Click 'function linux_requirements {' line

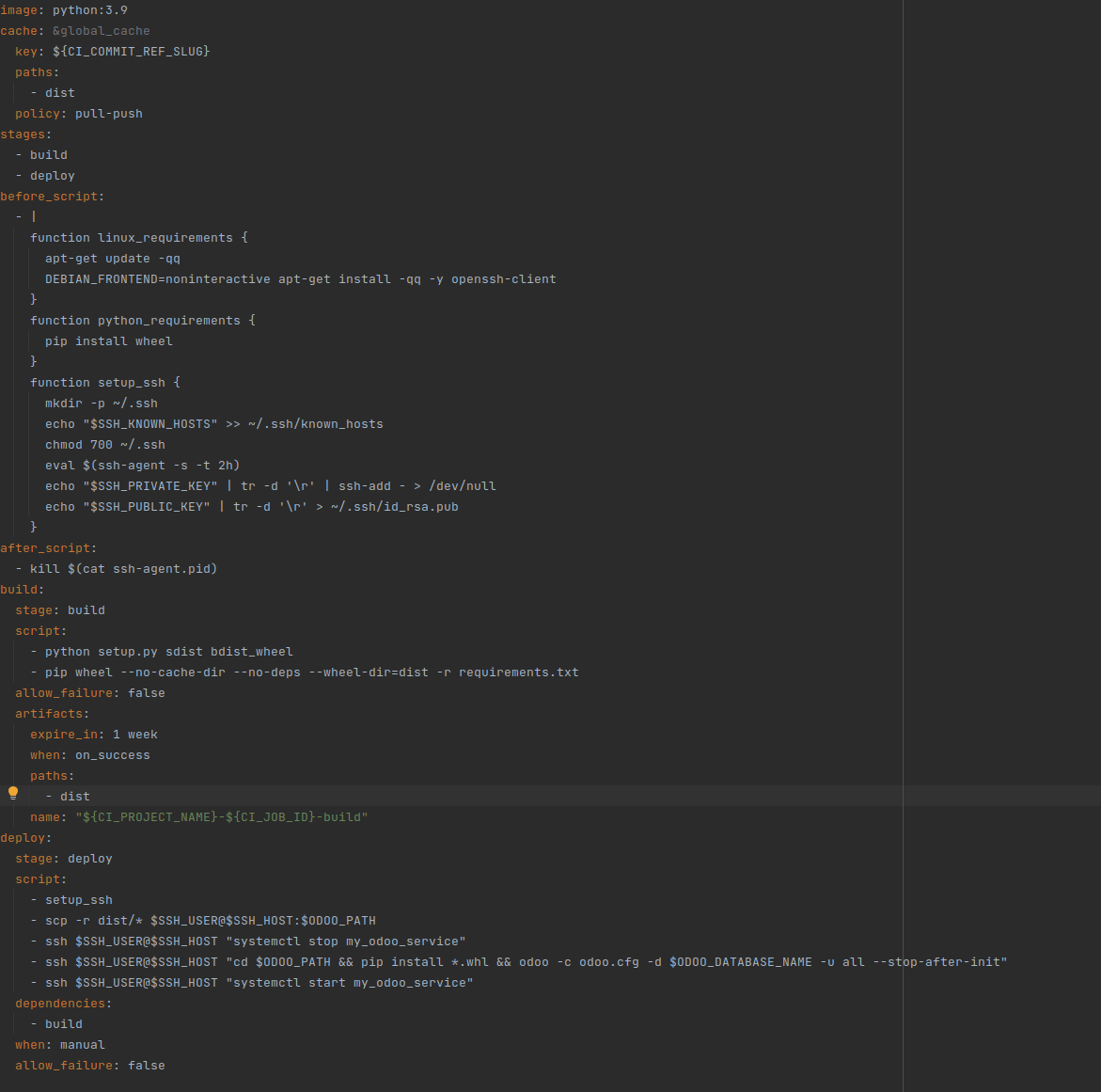[x=139, y=238]
